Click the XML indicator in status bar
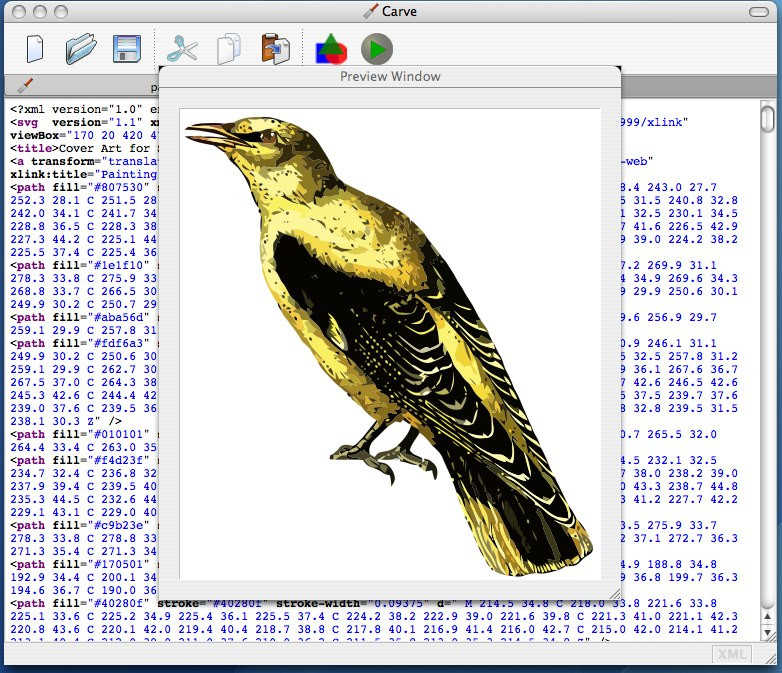 click(x=732, y=654)
